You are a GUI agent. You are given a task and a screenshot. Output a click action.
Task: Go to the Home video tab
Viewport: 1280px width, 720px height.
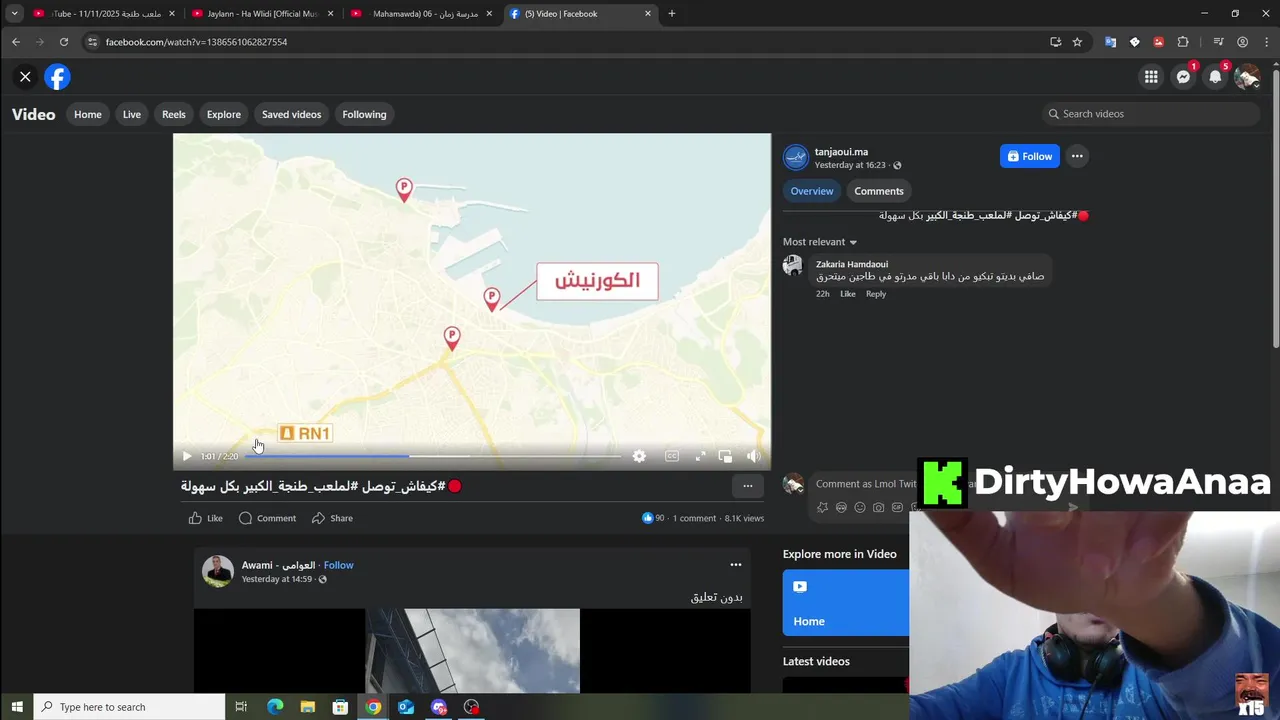88,114
